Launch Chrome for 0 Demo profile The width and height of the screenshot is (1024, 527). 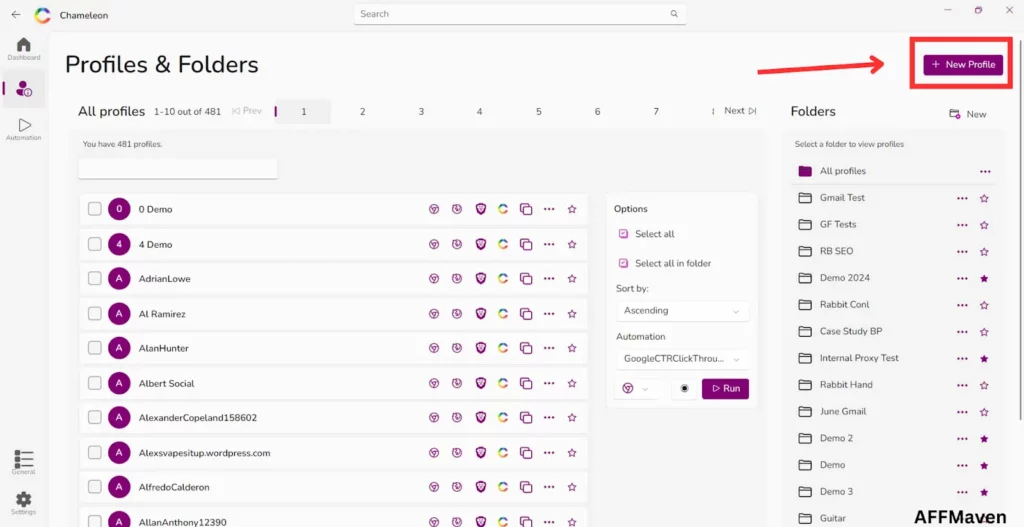[x=434, y=209]
